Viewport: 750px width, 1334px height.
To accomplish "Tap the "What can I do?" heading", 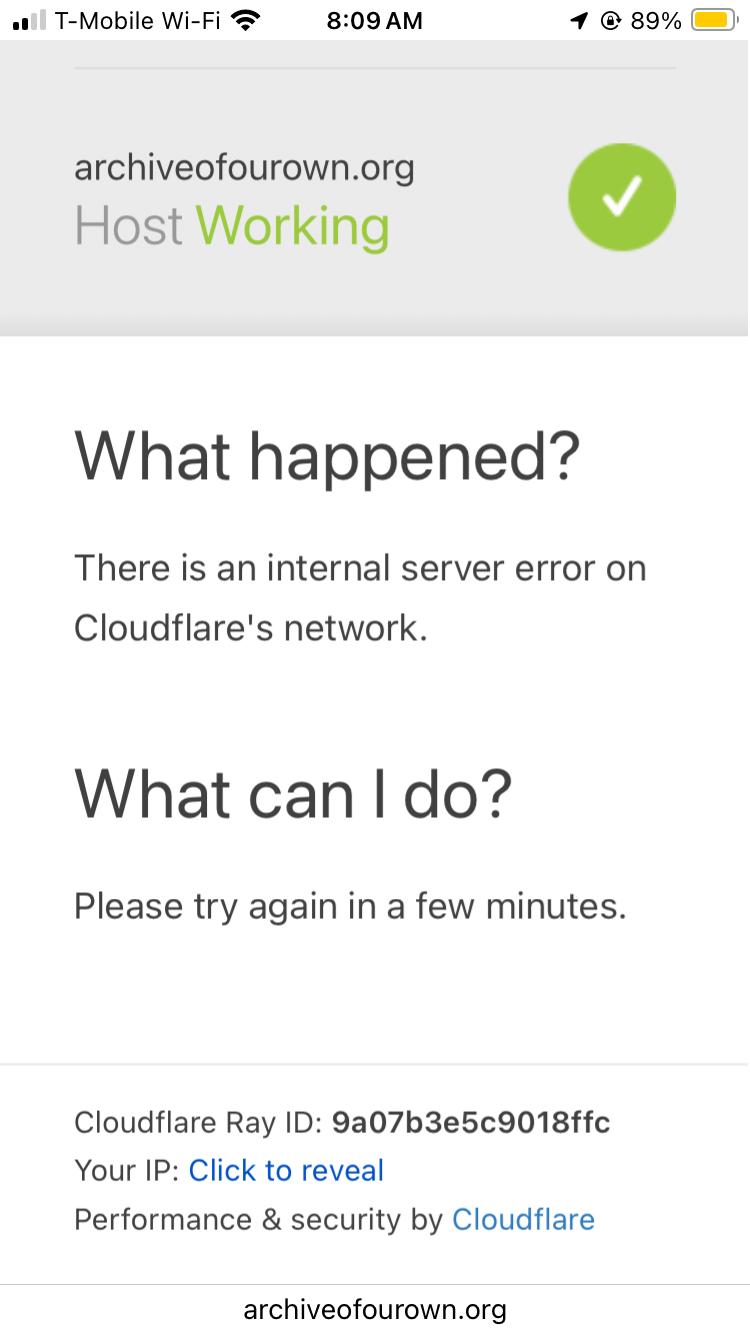I will 293,794.
